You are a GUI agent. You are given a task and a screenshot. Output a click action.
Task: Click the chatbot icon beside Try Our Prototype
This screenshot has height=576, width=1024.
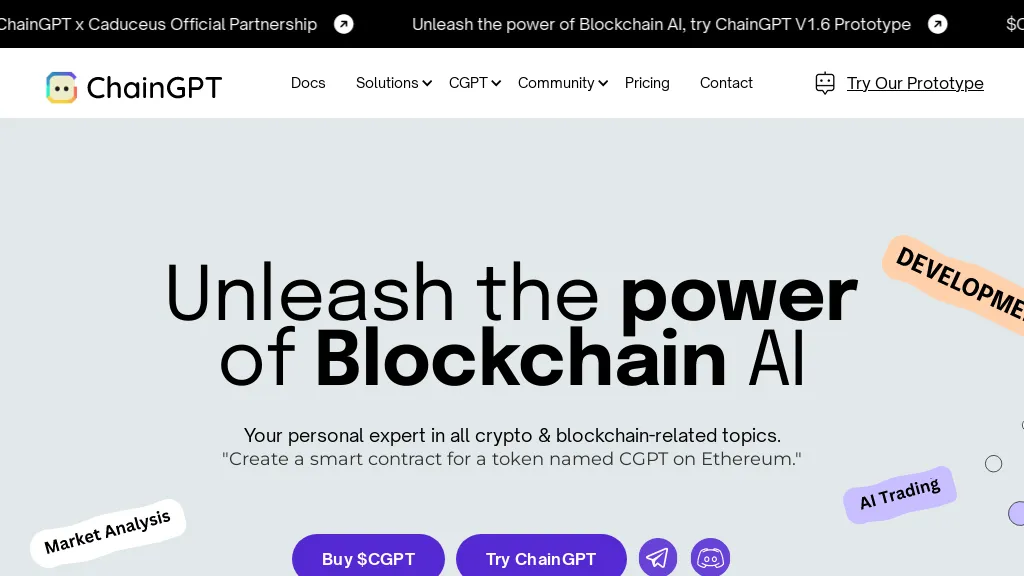tap(824, 83)
